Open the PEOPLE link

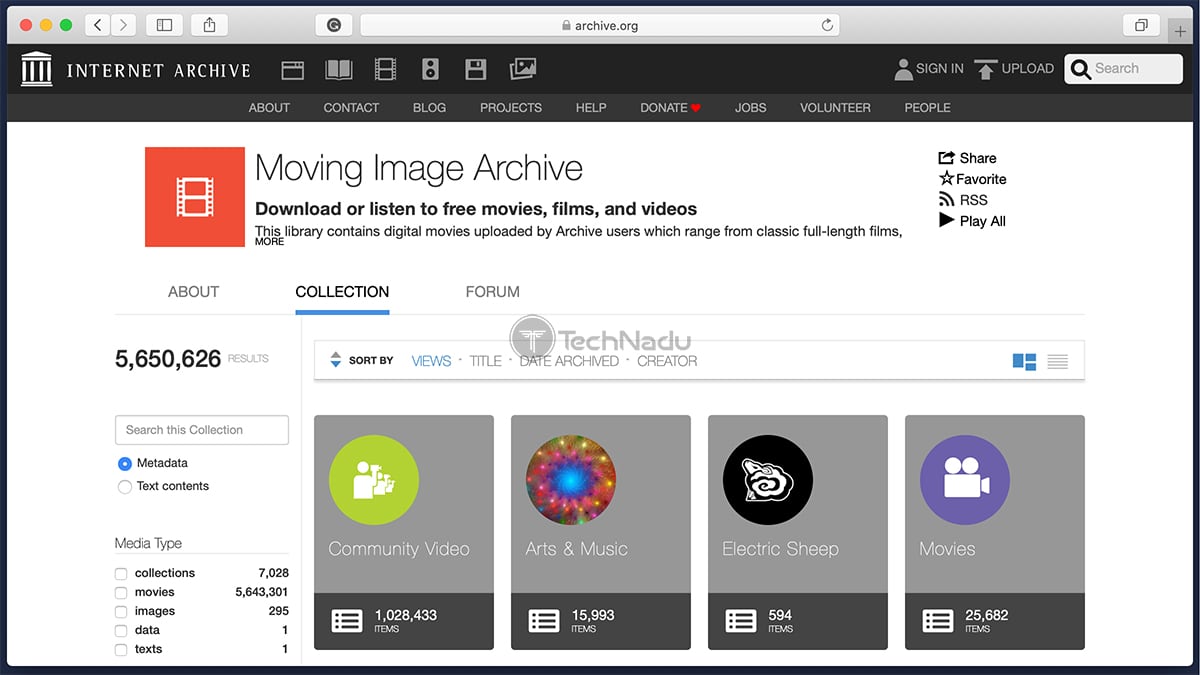927,107
